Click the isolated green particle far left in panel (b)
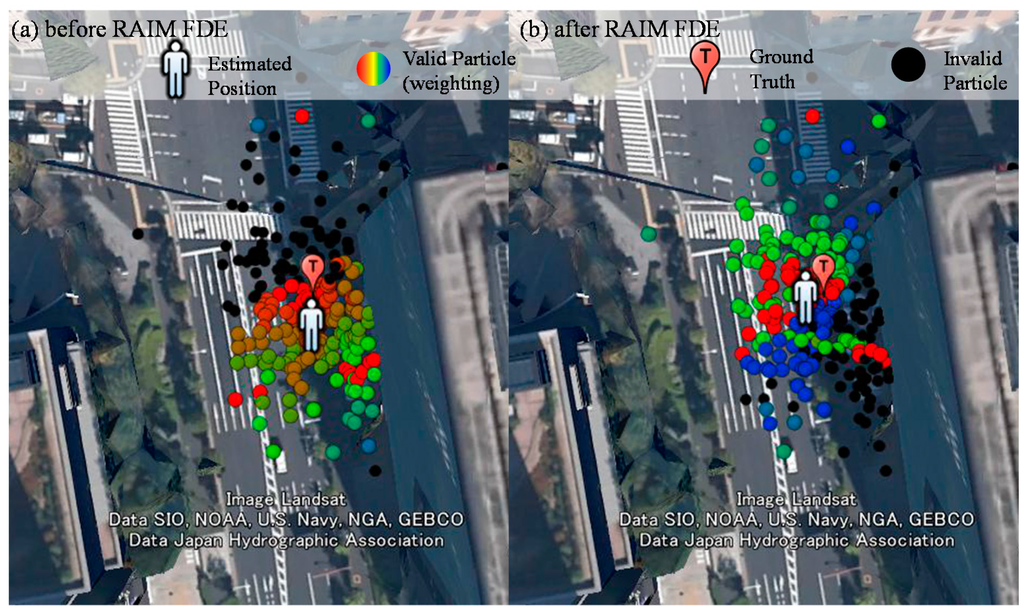1024x616 pixels. [x=648, y=233]
